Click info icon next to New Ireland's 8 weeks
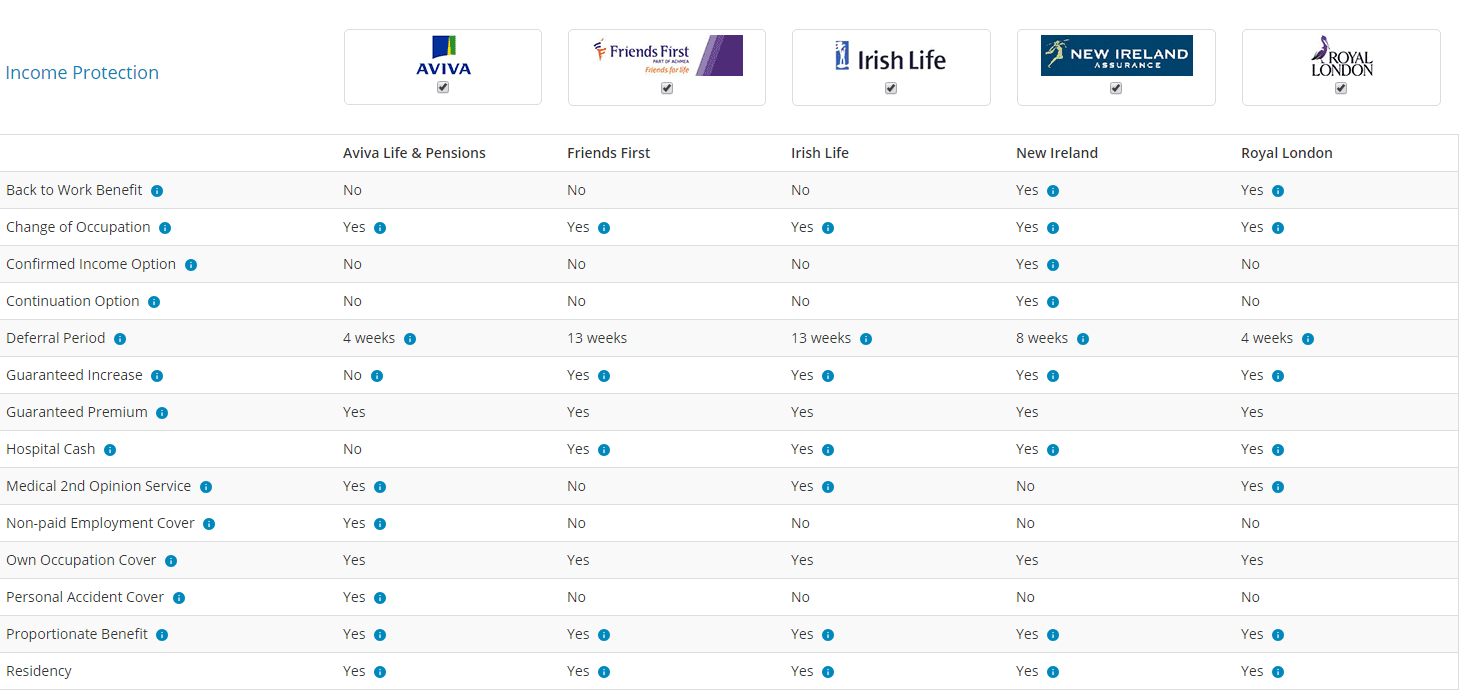 1083,339
